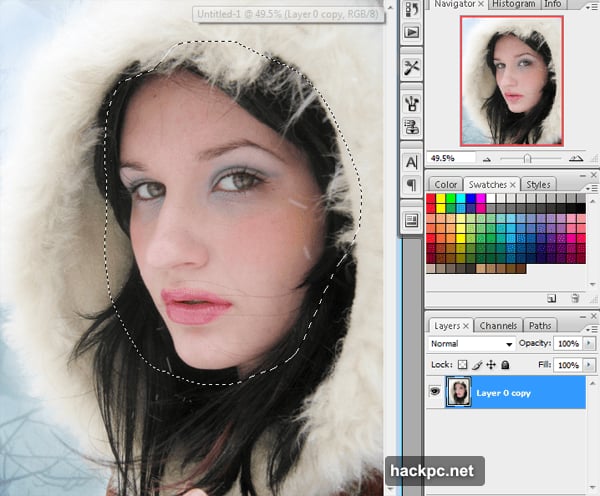Switch to the Styles tab

(x=538, y=184)
